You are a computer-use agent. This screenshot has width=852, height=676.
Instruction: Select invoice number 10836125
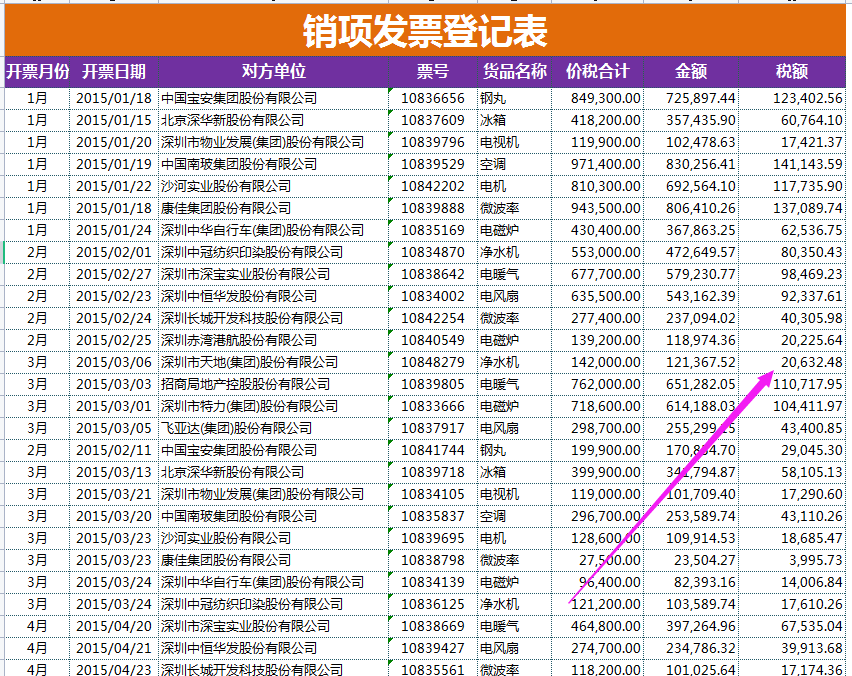tap(433, 604)
